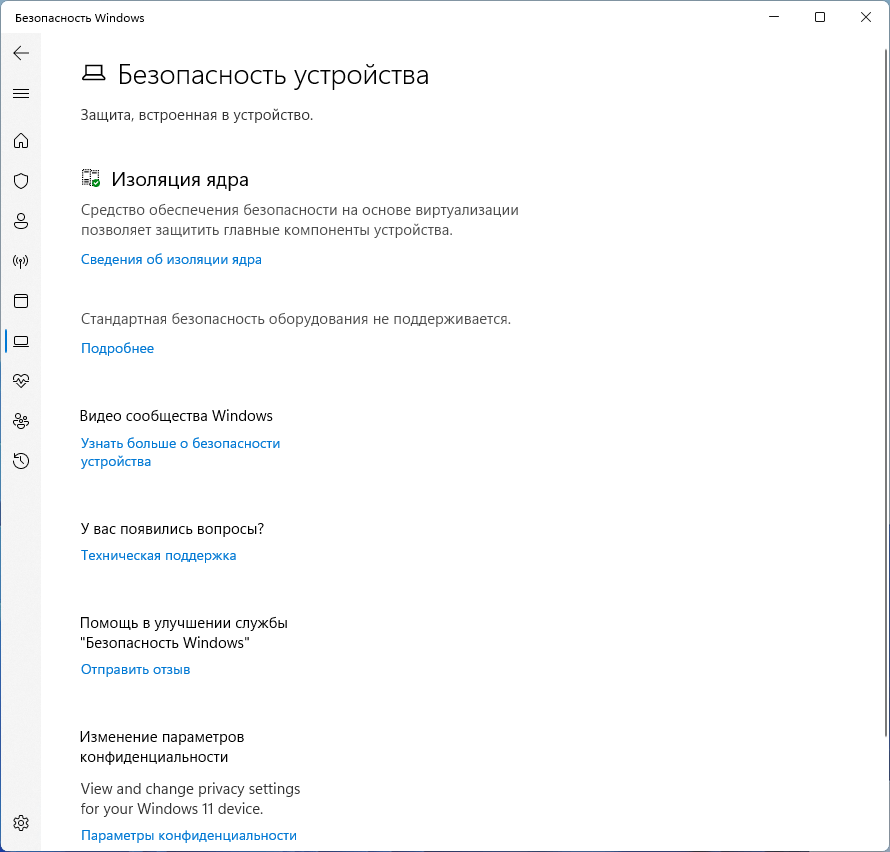The width and height of the screenshot is (890, 852).
Task: Open 'Узнать больше о безопасности устройства' link
Action: (180, 443)
